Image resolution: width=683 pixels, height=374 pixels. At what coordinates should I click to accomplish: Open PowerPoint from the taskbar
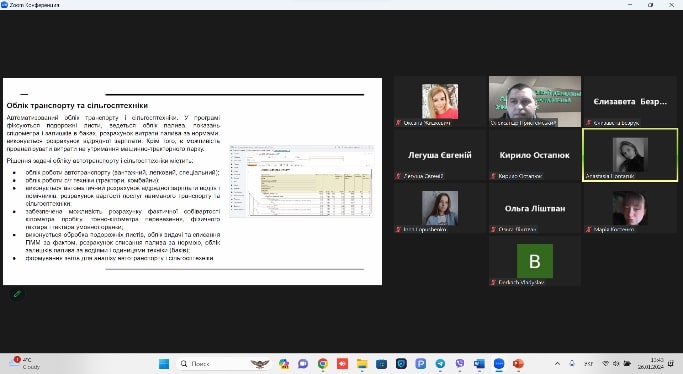coord(518,364)
